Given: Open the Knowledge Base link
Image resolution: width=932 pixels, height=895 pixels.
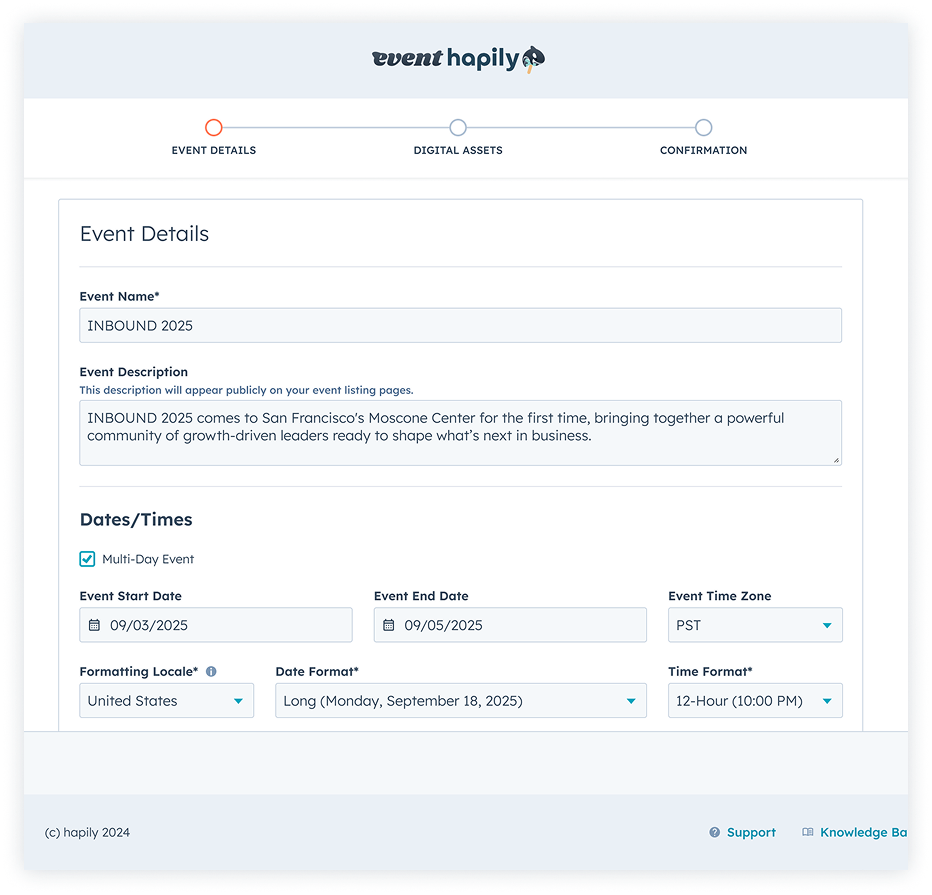Looking at the screenshot, I should [862, 832].
